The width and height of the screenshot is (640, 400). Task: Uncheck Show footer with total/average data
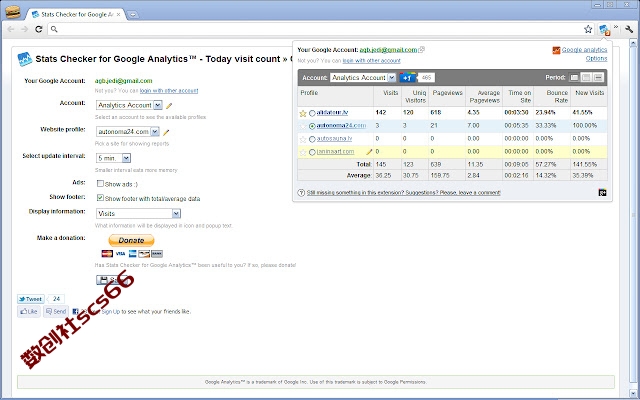(100, 198)
